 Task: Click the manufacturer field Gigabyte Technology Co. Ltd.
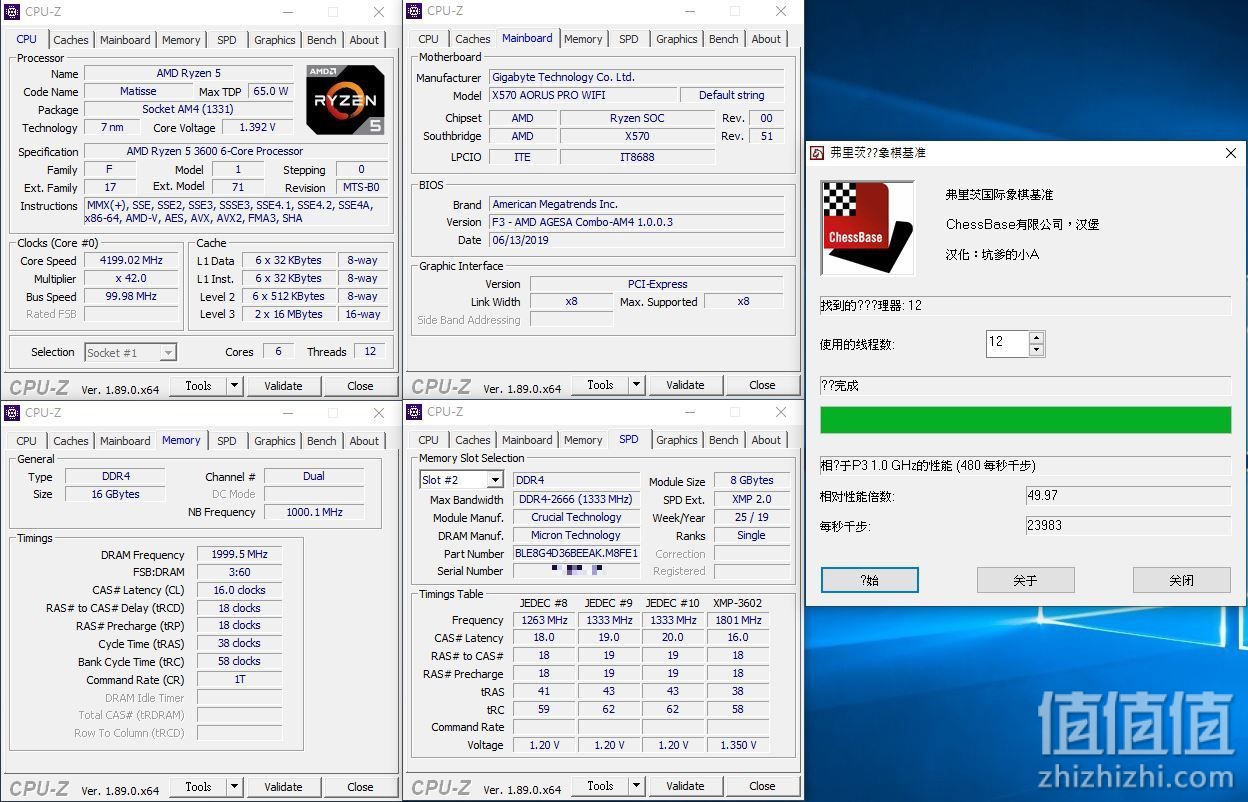[637, 77]
